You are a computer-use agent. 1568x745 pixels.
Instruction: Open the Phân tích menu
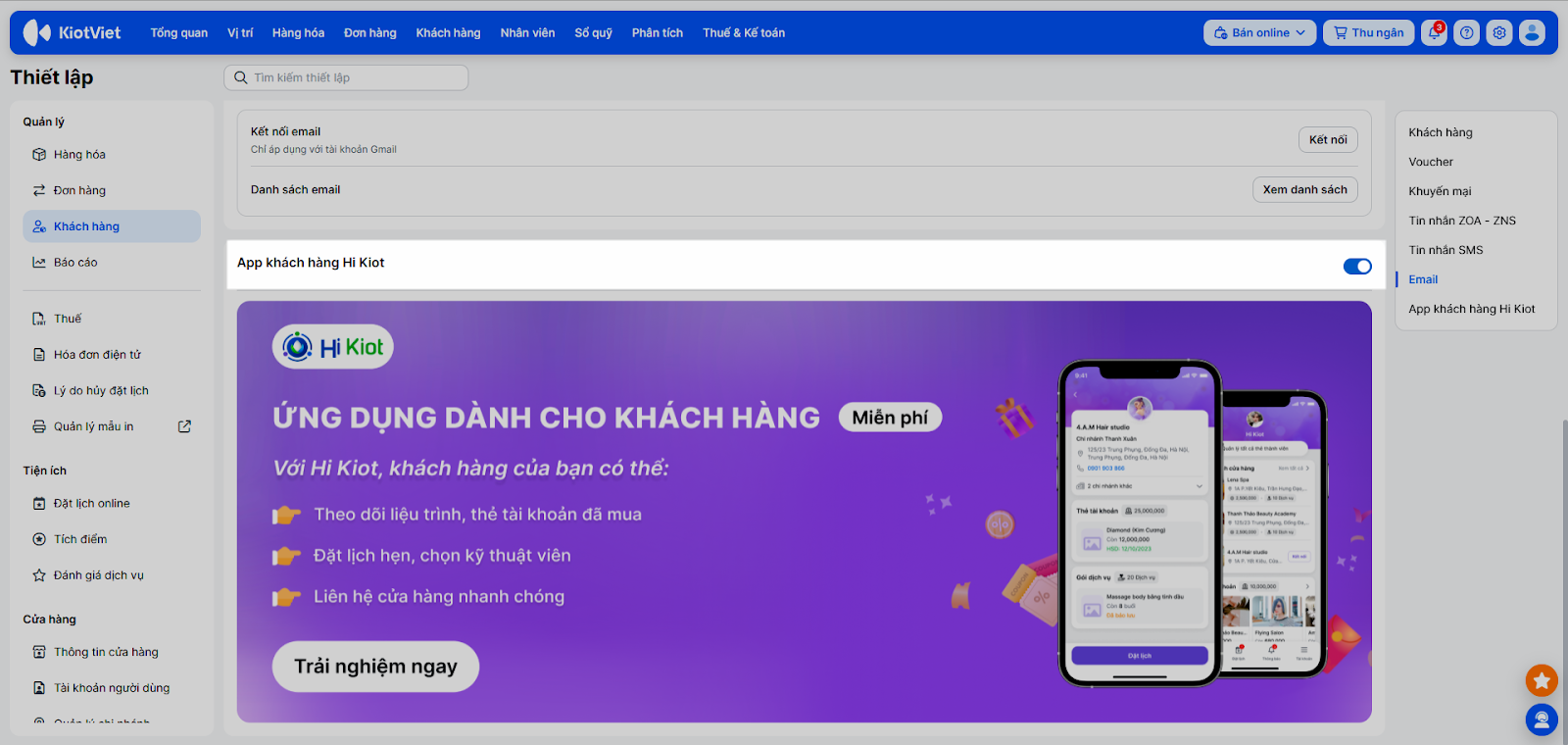pos(658,32)
